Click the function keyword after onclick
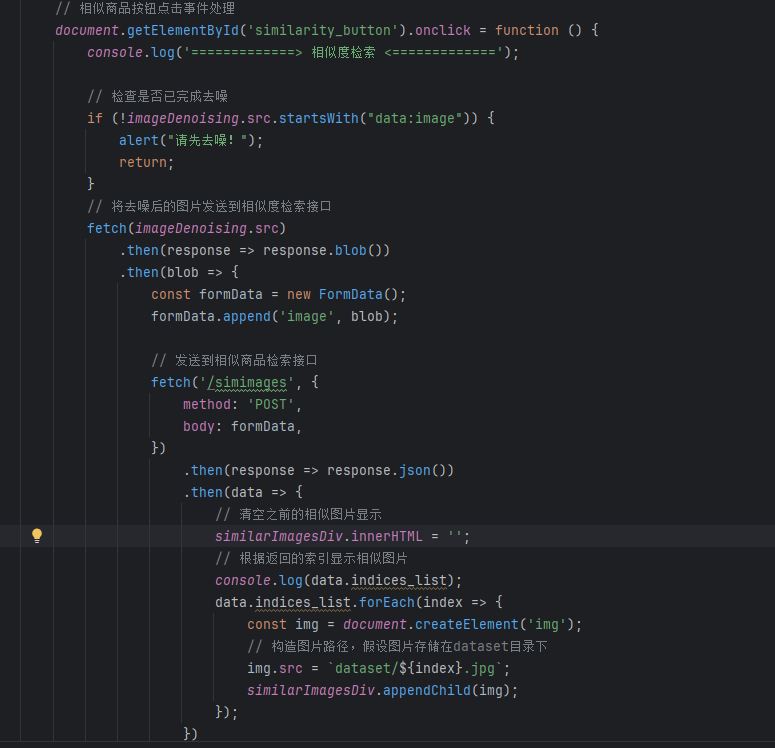 point(526,31)
